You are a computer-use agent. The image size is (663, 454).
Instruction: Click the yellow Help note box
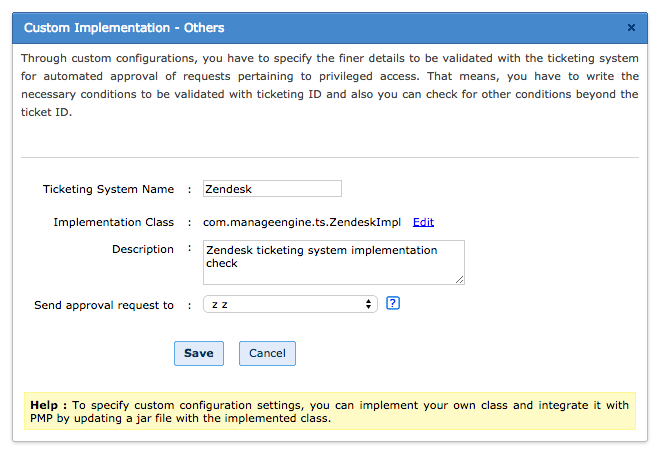tap(330, 411)
